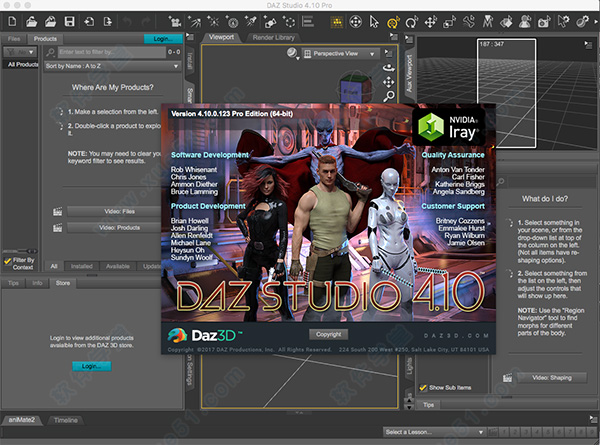Select the Joint Editor bone tool
The height and width of the screenshot is (445, 600).
pyautogui.click(x=468, y=22)
